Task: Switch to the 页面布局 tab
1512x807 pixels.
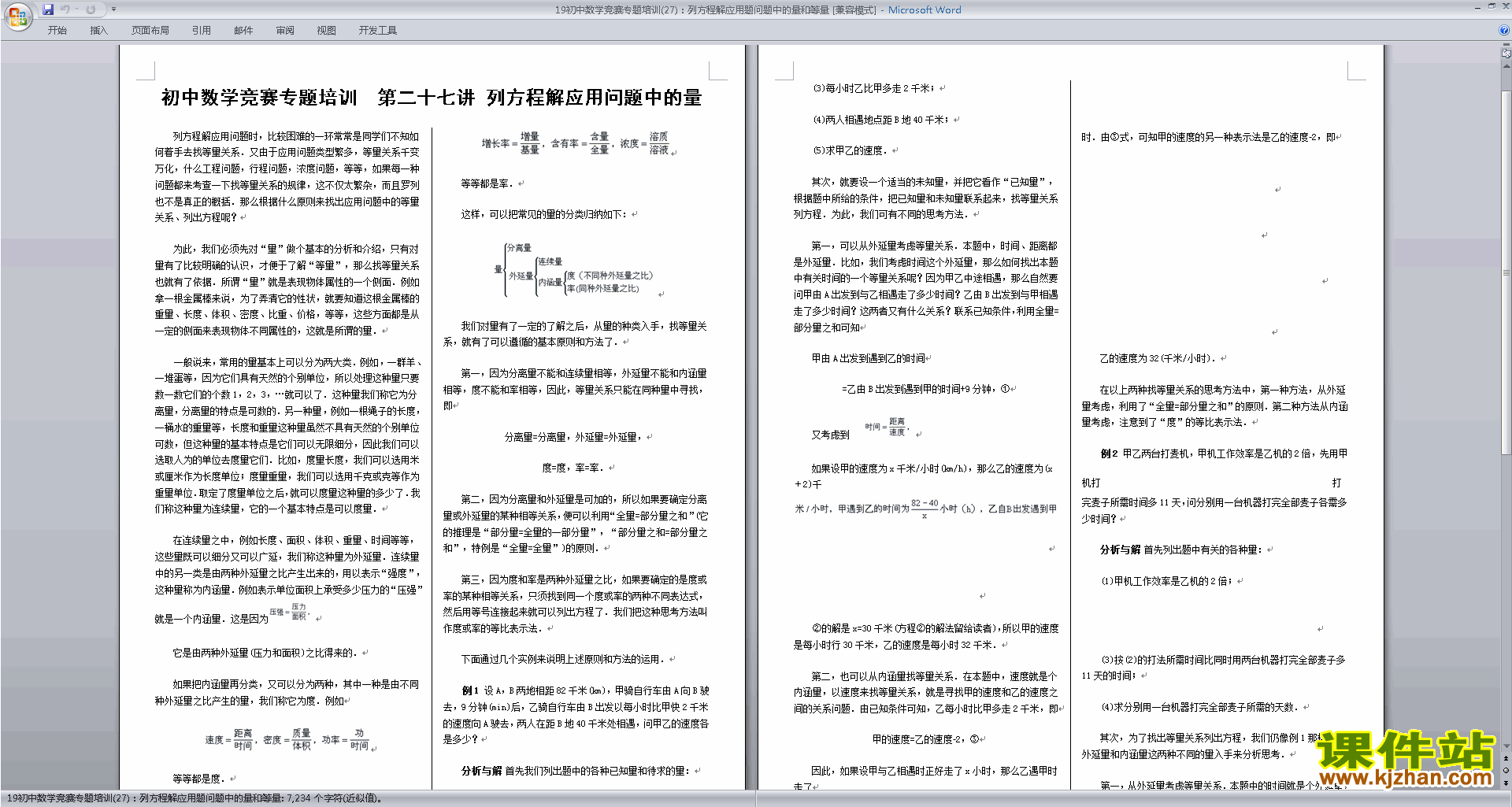Action: pos(150,30)
